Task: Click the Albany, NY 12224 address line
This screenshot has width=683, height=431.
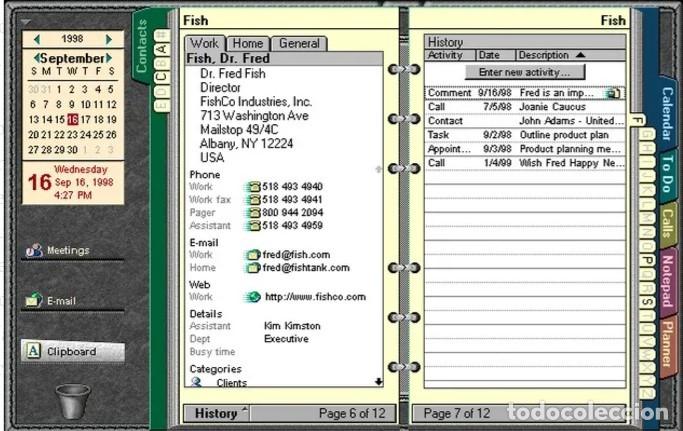Action: coord(246,144)
